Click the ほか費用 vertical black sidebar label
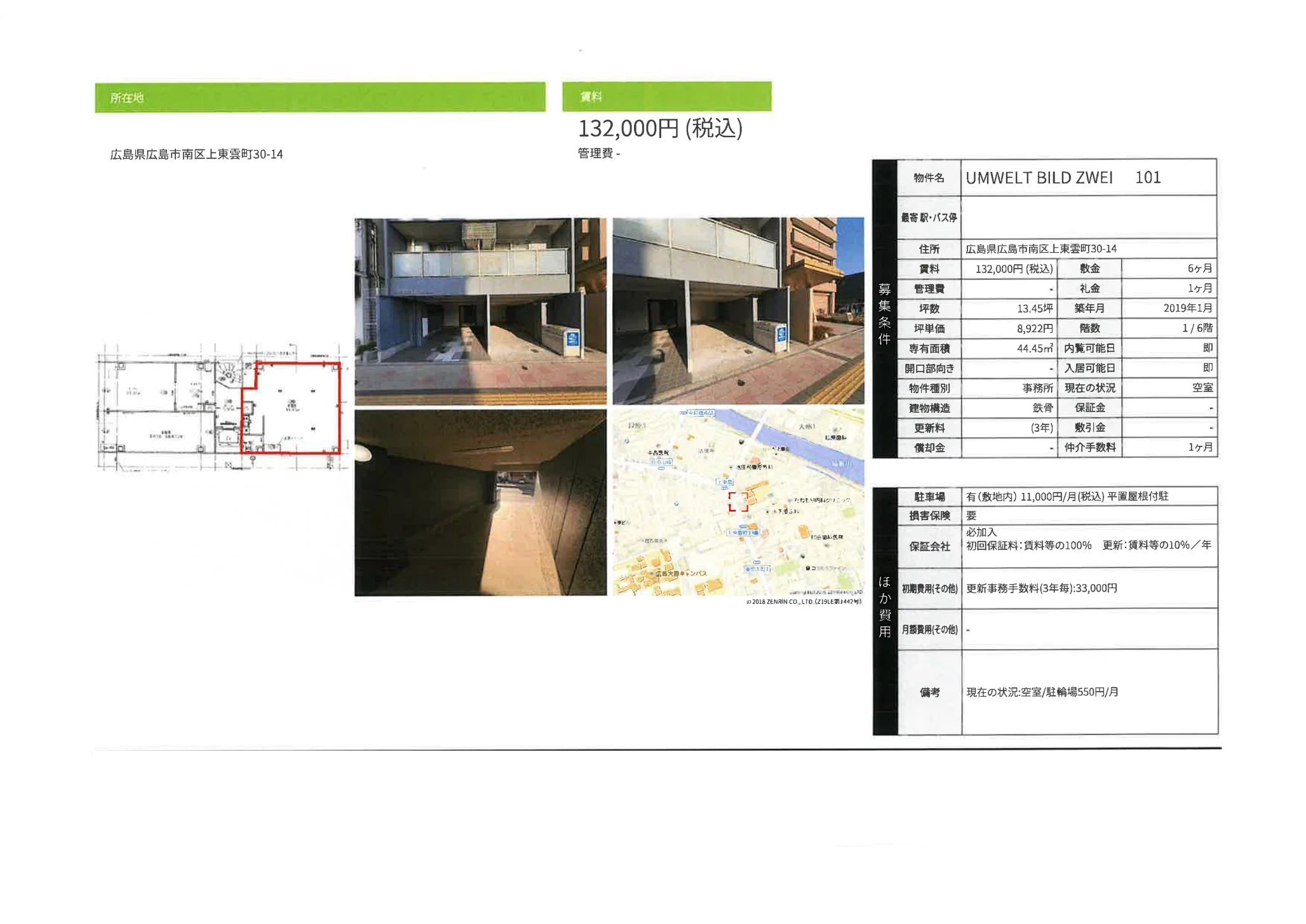This screenshot has height=924, width=1306. click(x=884, y=606)
